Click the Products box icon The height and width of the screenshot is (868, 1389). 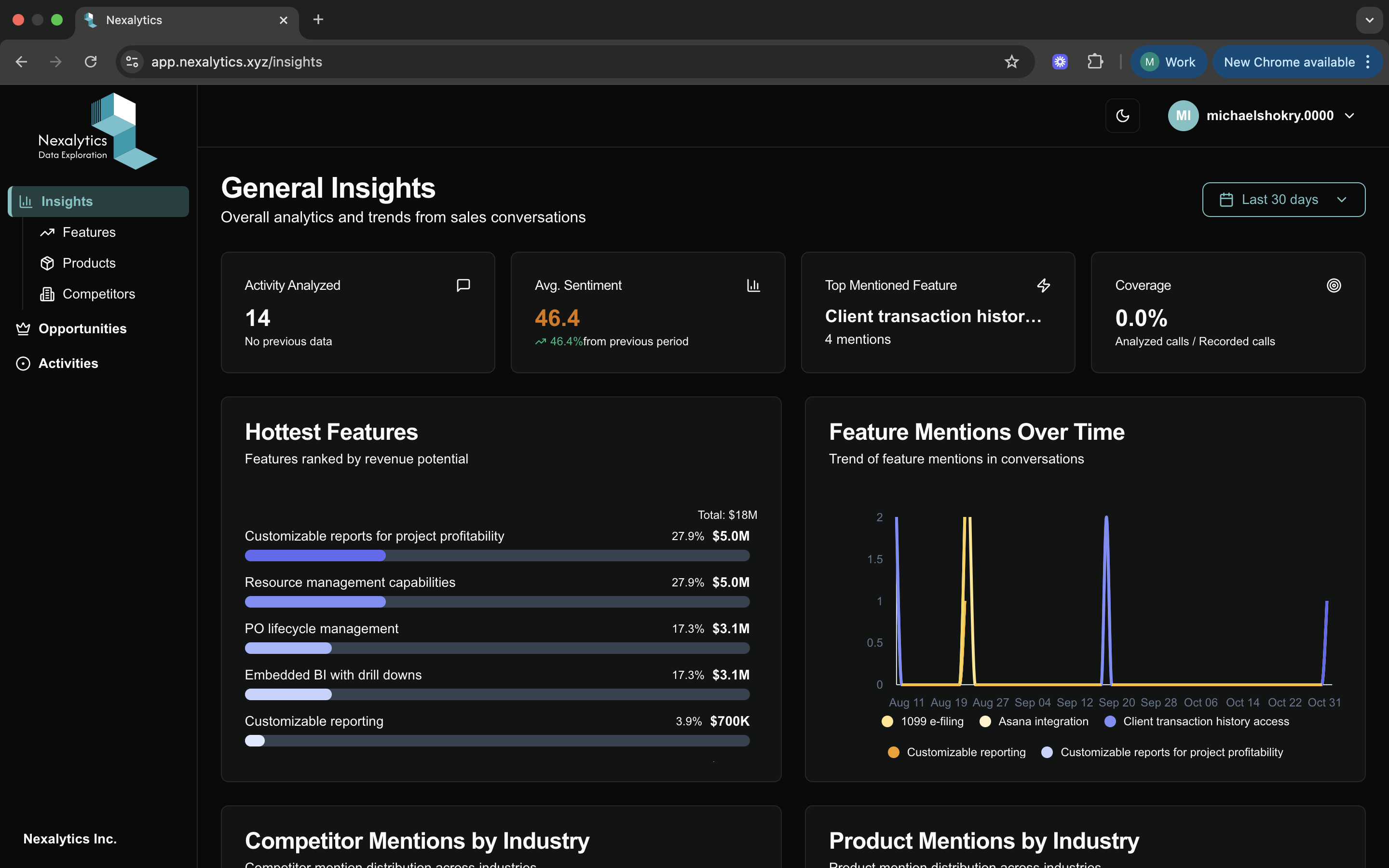[47, 263]
